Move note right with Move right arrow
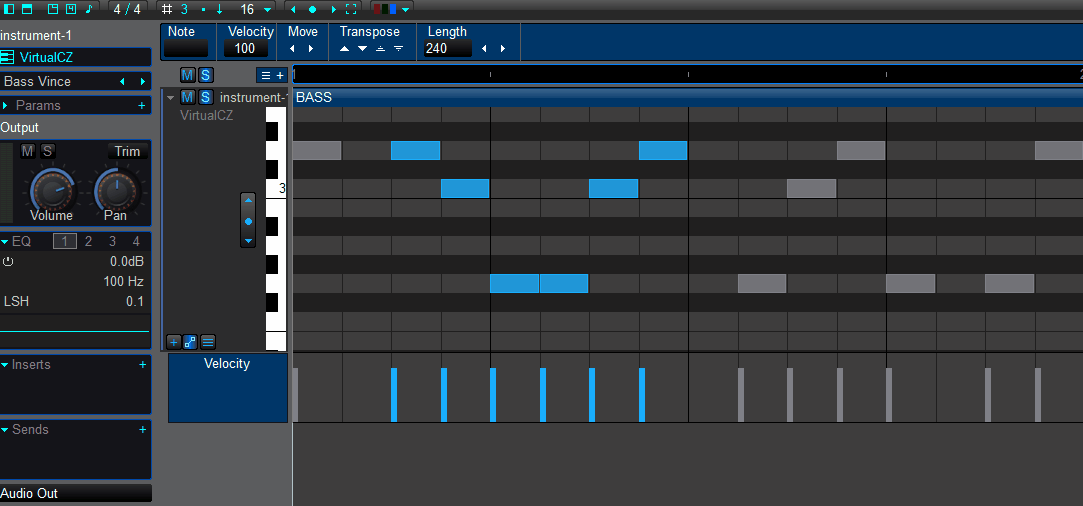 (311, 48)
